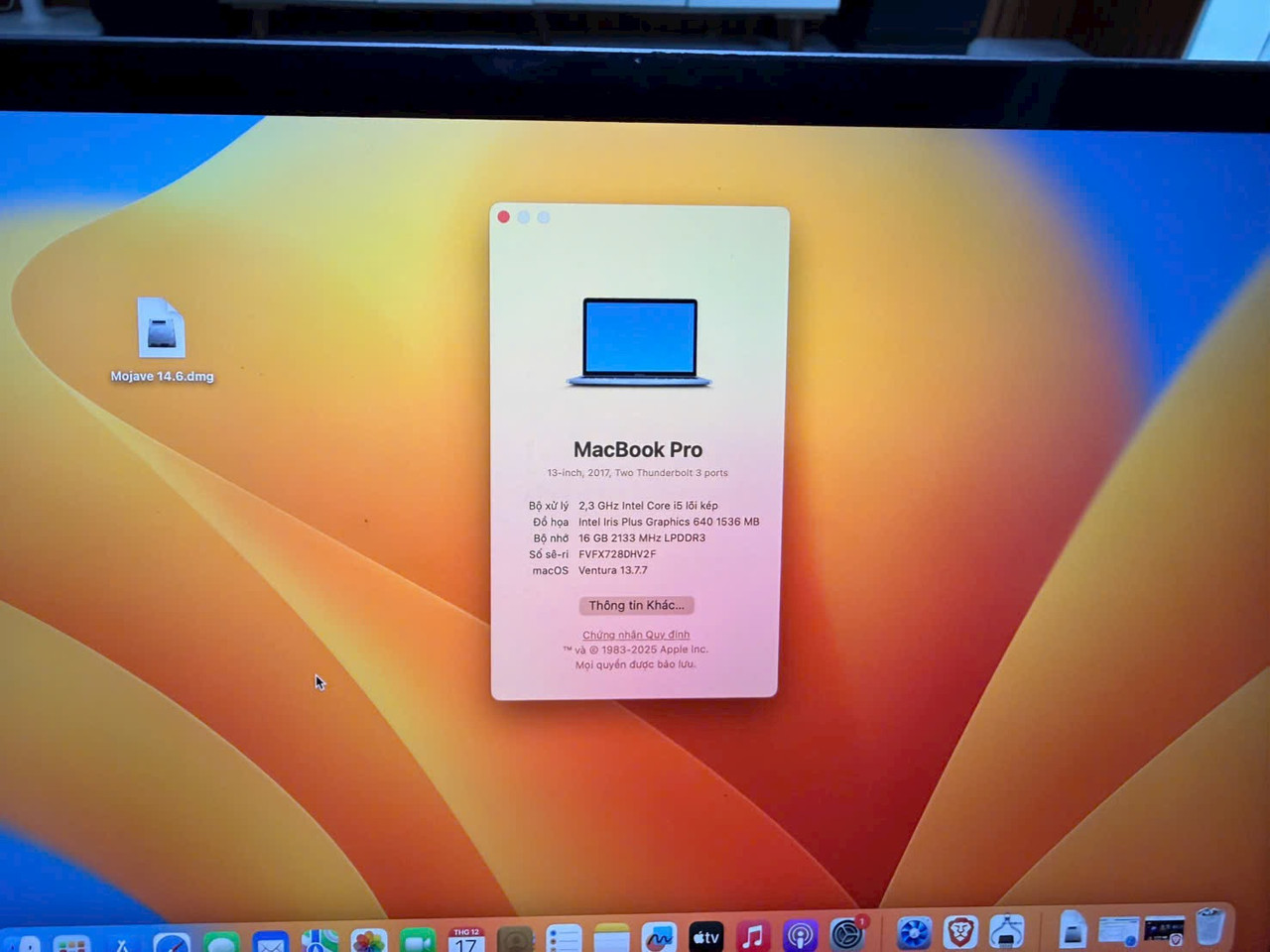Open the Apple TV app
Image resolution: width=1270 pixels, height=952 pixels.
coord(706,936)
